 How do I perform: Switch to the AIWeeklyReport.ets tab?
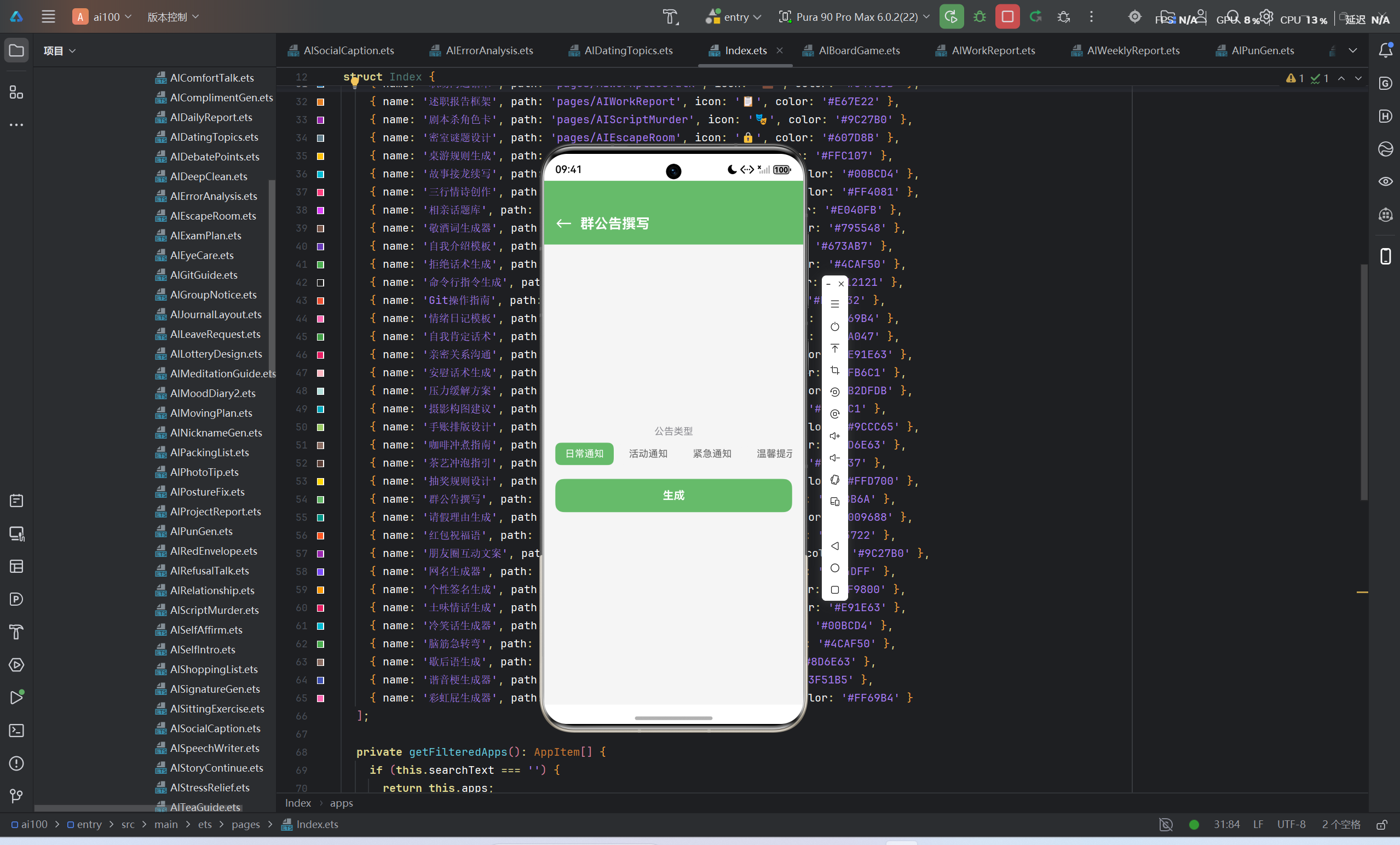[1126, 50]
